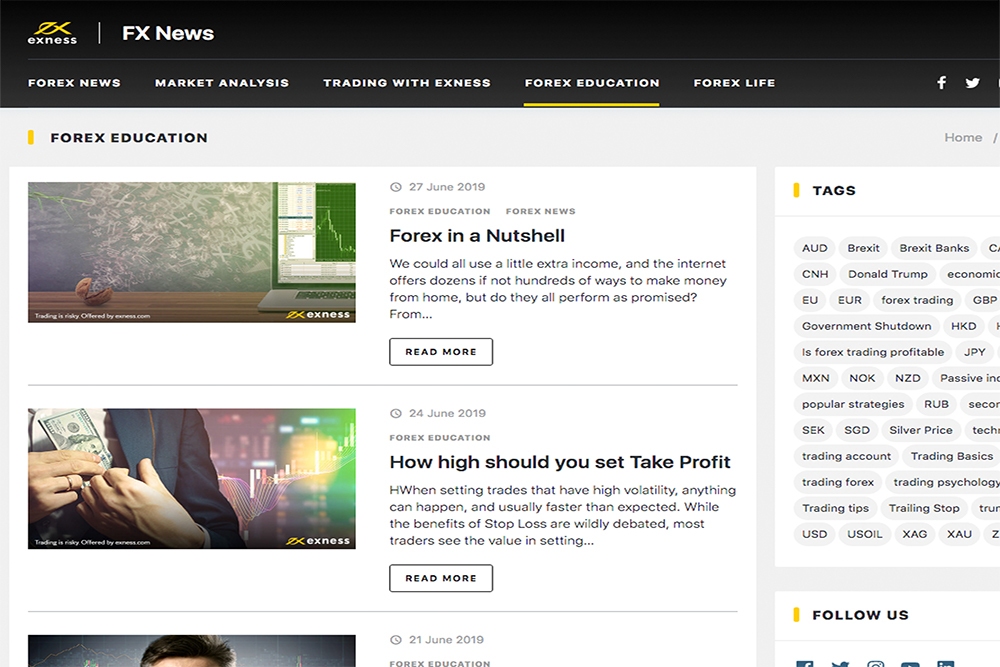The image size is (1000, 667).
Task: Select the JPY tag
Action: pyautogui.click(x=974, y=353)
